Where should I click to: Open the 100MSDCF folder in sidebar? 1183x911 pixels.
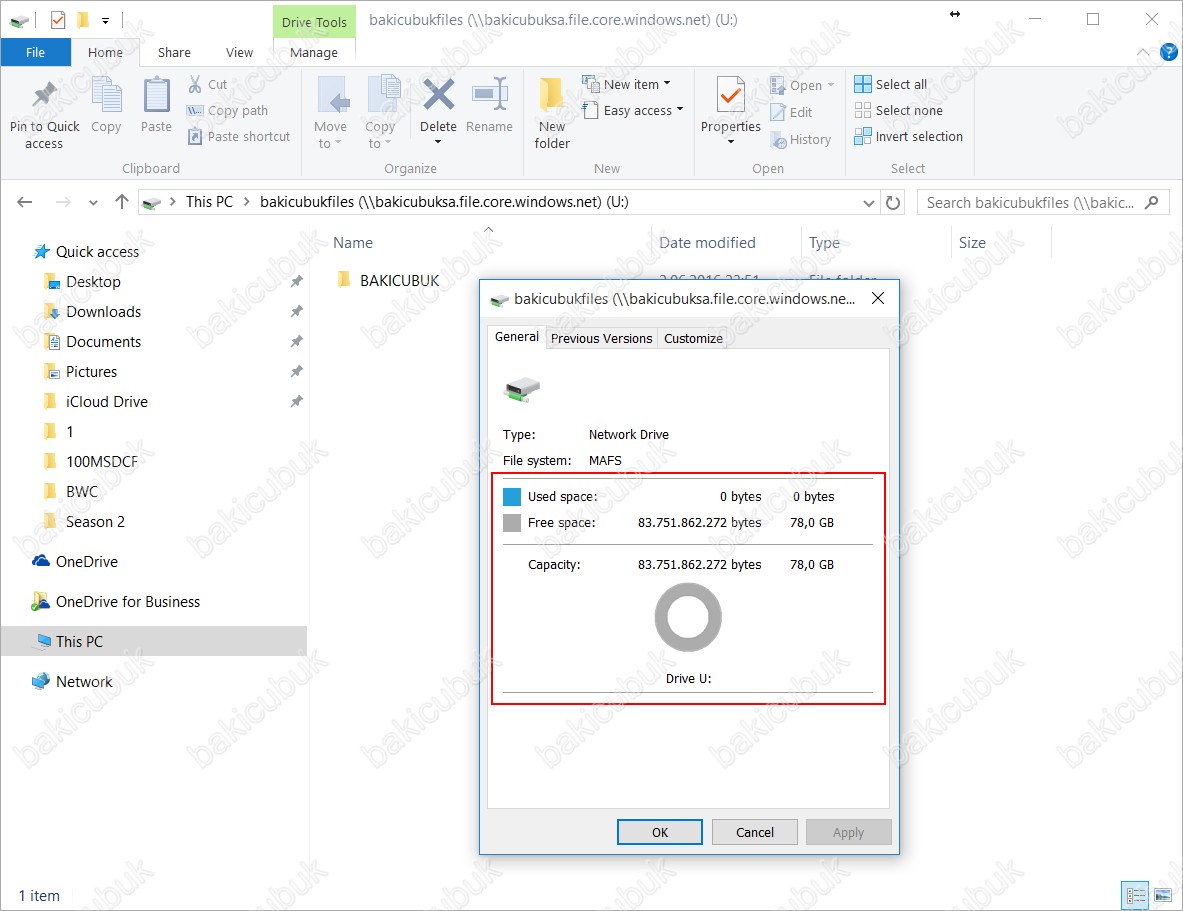101,461
